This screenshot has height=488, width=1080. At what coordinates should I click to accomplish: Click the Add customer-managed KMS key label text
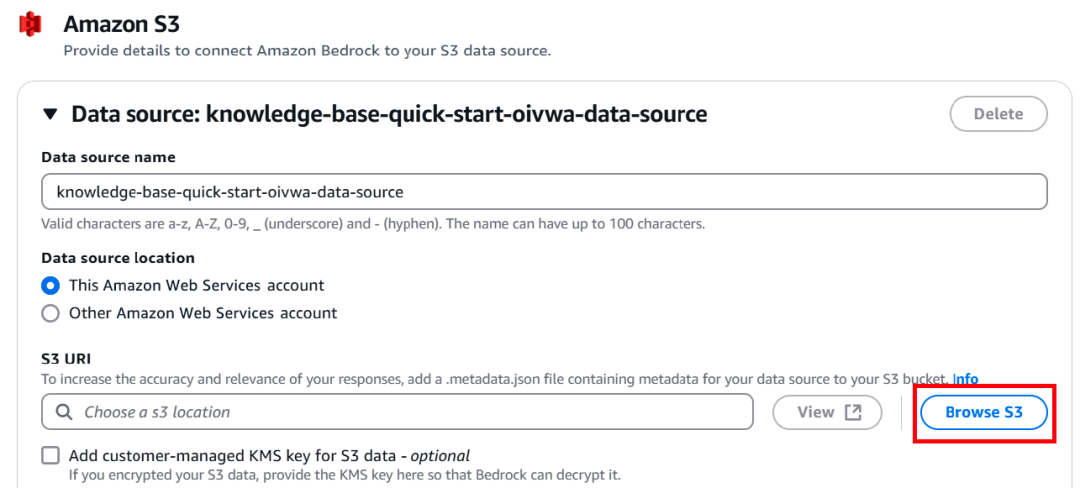point(269,456)
